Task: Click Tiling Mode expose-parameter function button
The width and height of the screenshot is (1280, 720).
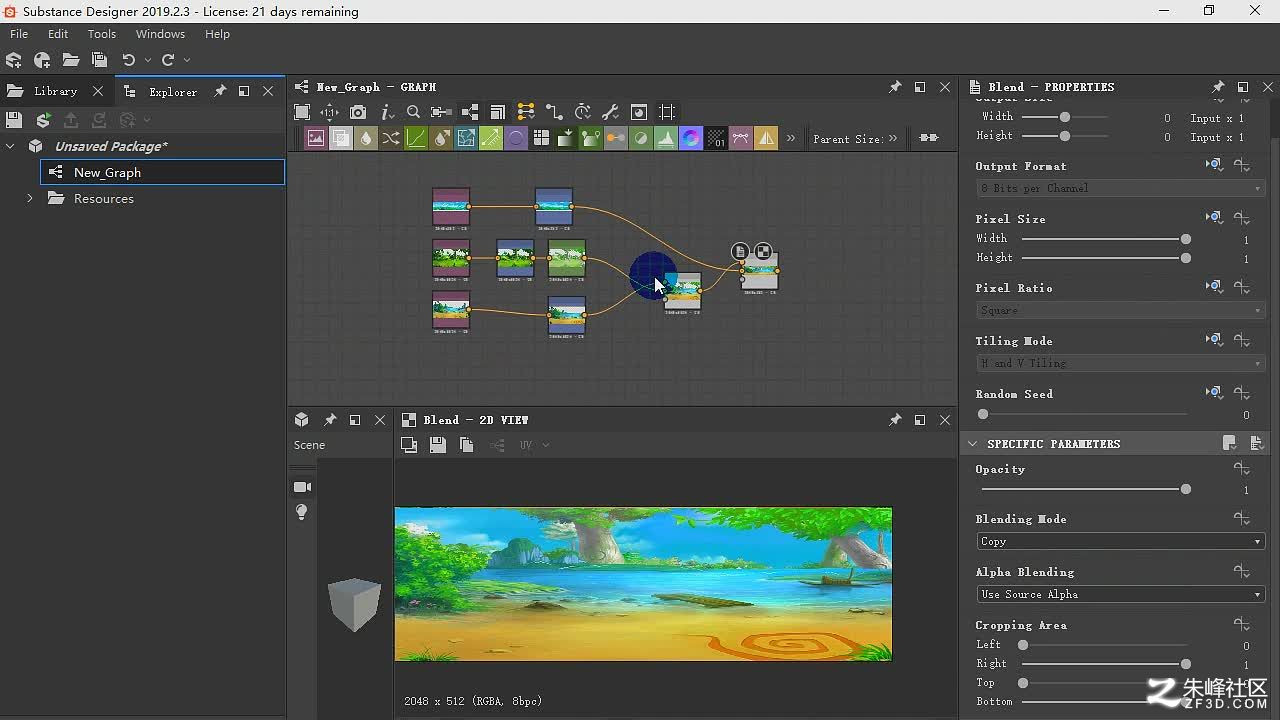Action: coord(1242,341)
